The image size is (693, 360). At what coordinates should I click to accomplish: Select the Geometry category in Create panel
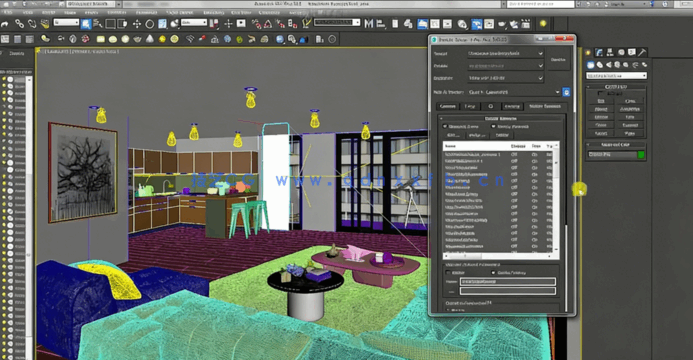coord(590,65)
